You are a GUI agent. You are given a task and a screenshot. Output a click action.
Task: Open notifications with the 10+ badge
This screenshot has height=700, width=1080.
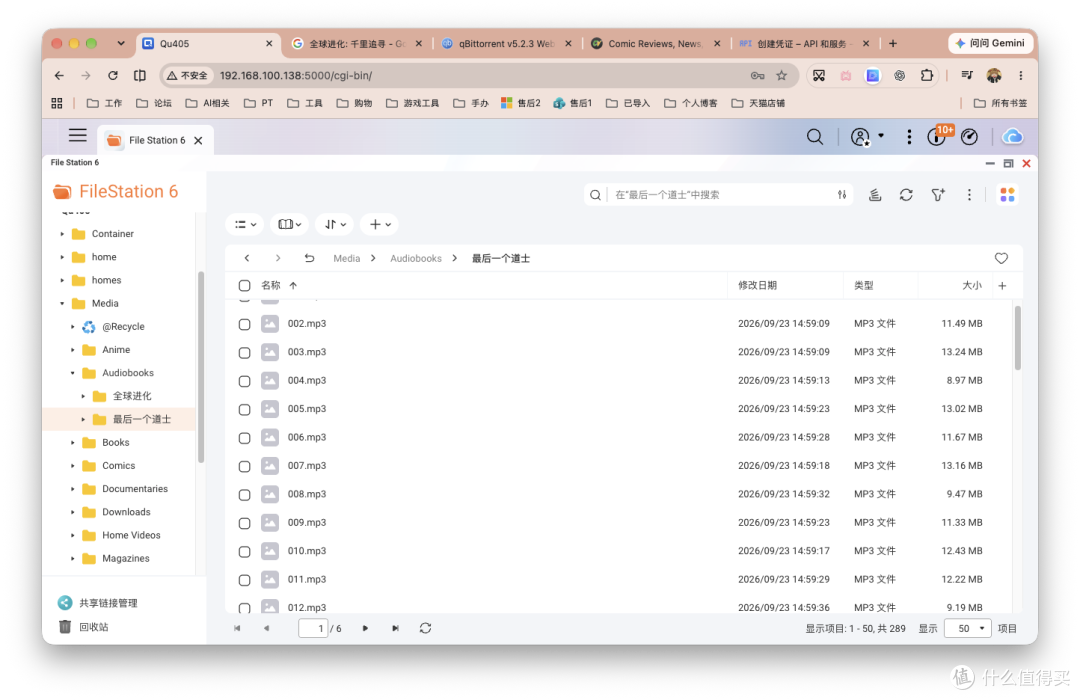coord(938,136)
